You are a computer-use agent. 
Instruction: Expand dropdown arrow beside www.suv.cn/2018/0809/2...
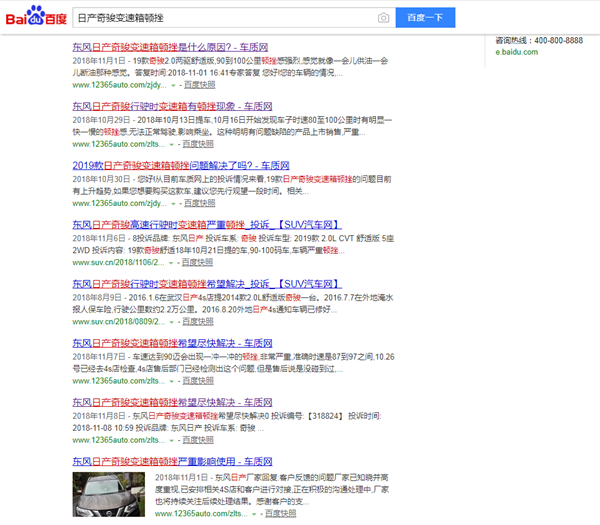(171, 322)
